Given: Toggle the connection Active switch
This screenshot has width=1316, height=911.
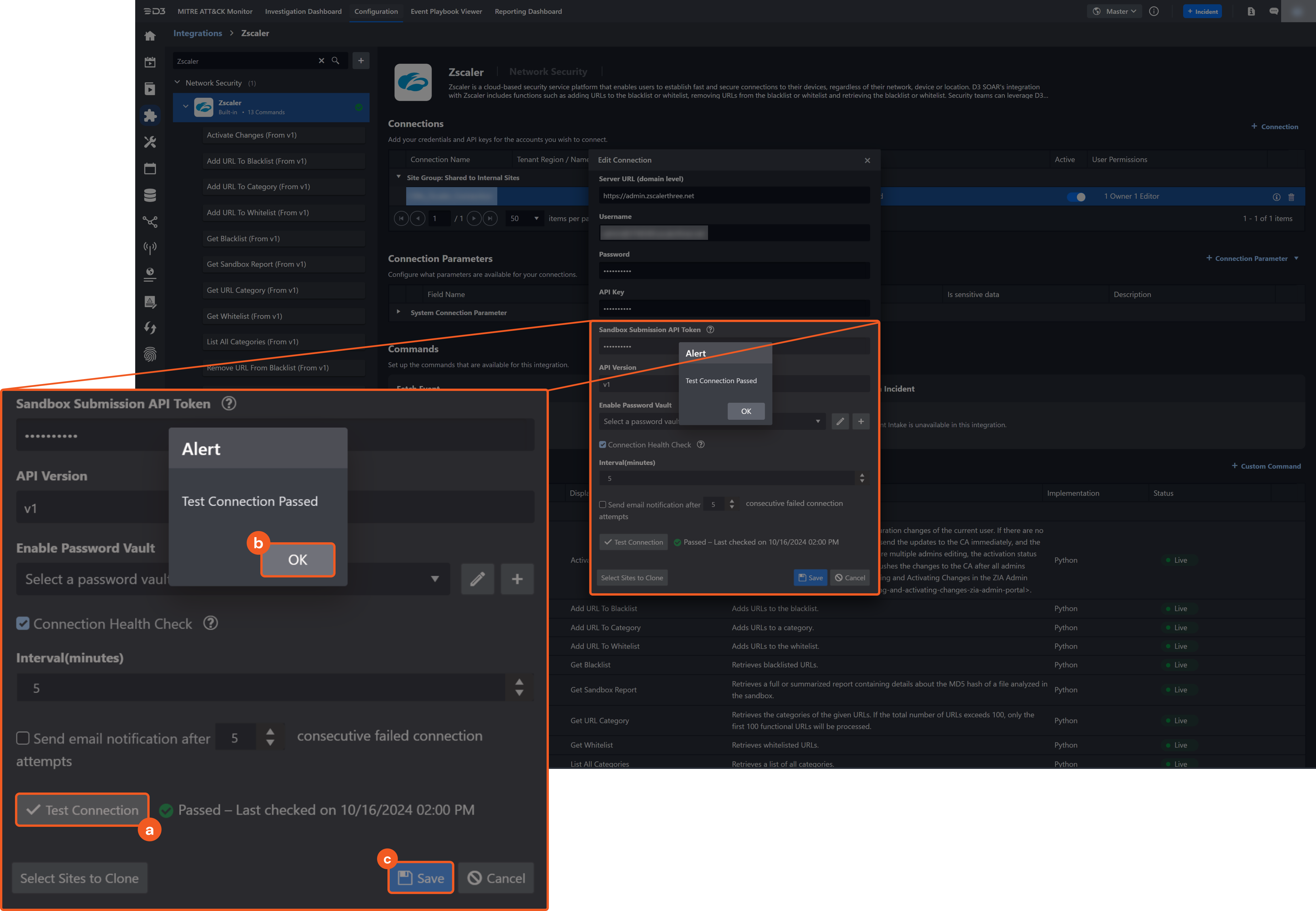Looking at the screenshot, I should (1076, 197).
